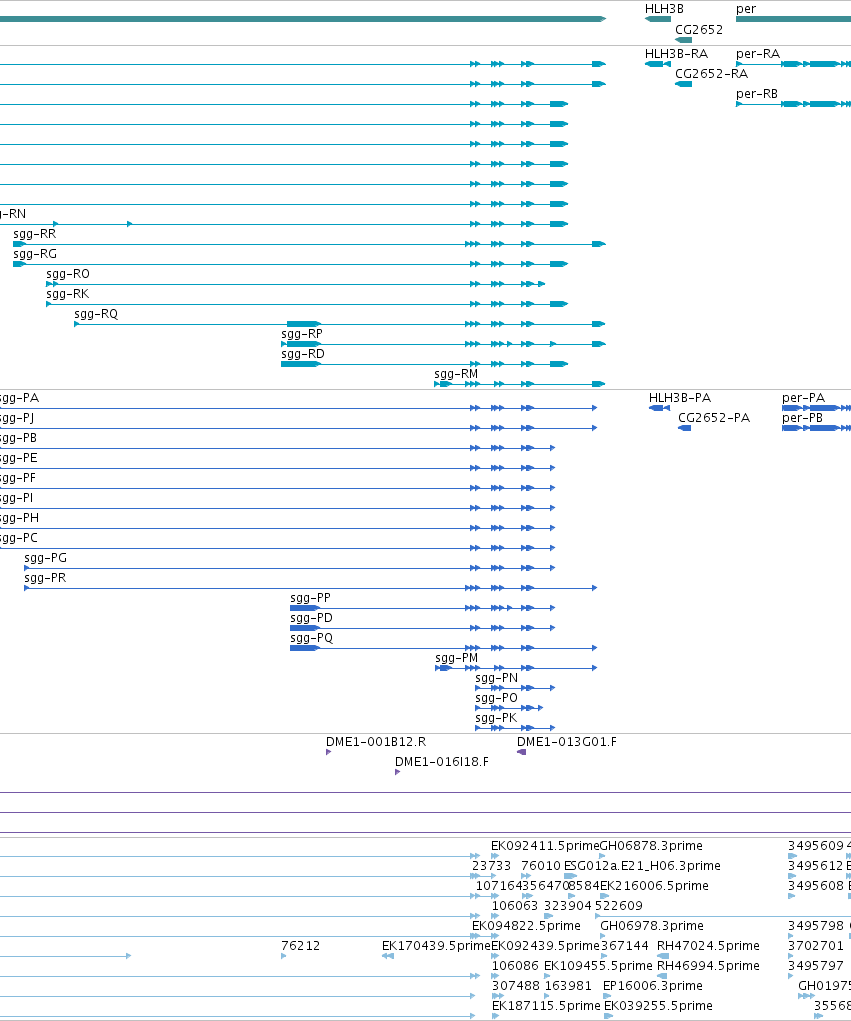Viewport: 851px width, 1021px height.
Task: Select the DME1-001B12.R feature label
Action: 376,742
